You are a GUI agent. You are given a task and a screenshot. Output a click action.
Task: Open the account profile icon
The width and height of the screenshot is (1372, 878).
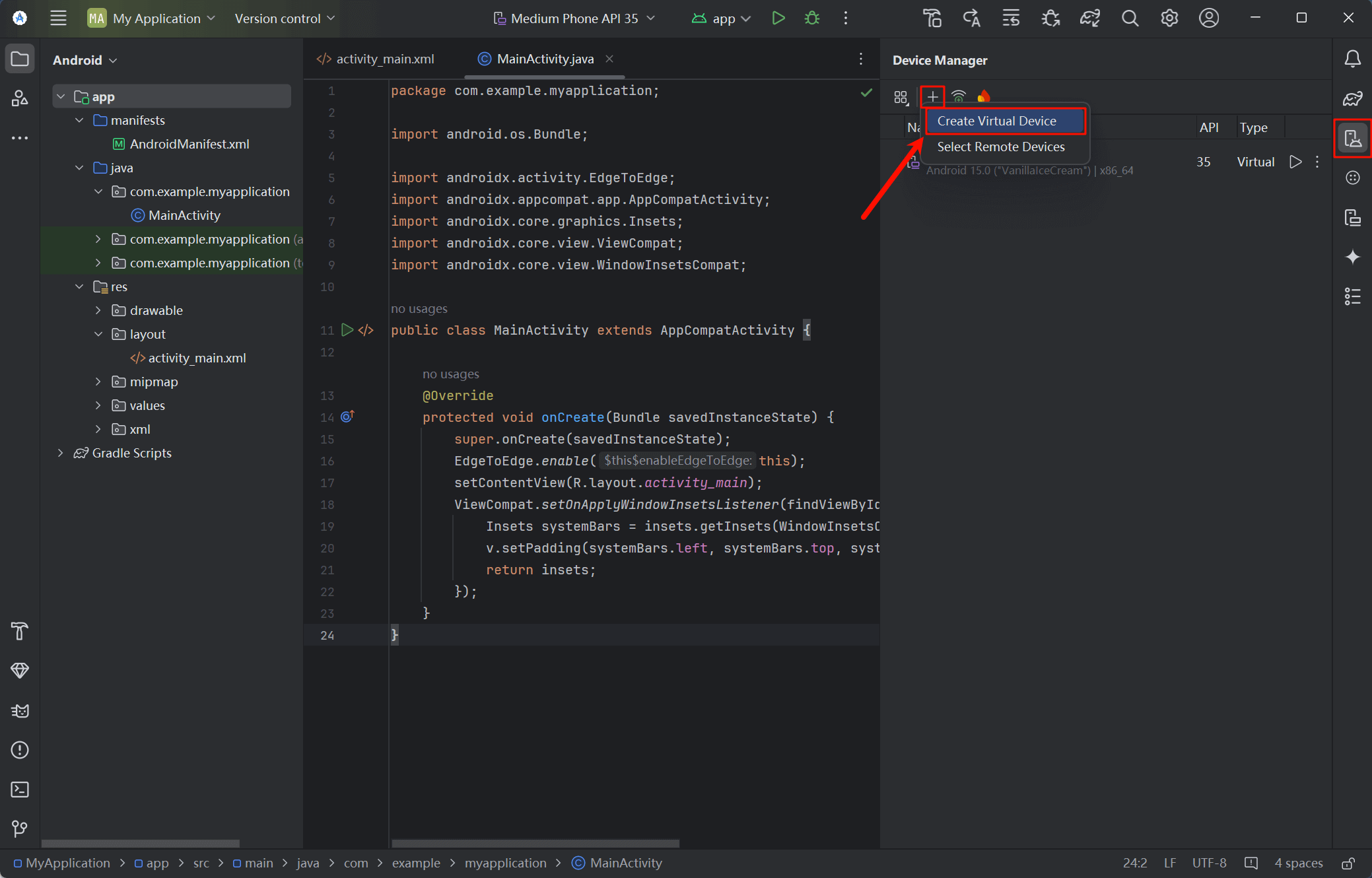[x=1209, y=18]
